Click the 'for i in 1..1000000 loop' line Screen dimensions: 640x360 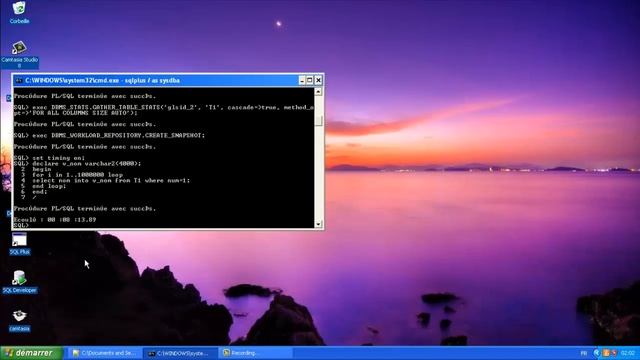point(71,175)
